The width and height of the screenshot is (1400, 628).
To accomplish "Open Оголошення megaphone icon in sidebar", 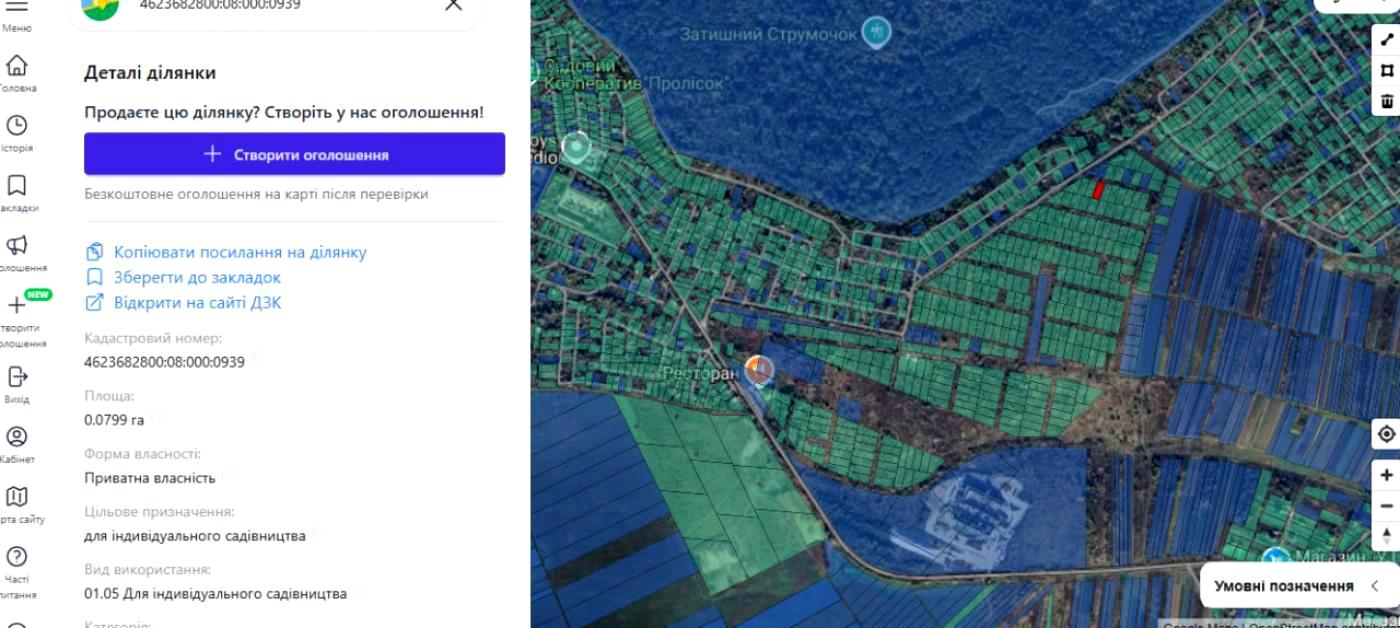I will tap(17, 245).
